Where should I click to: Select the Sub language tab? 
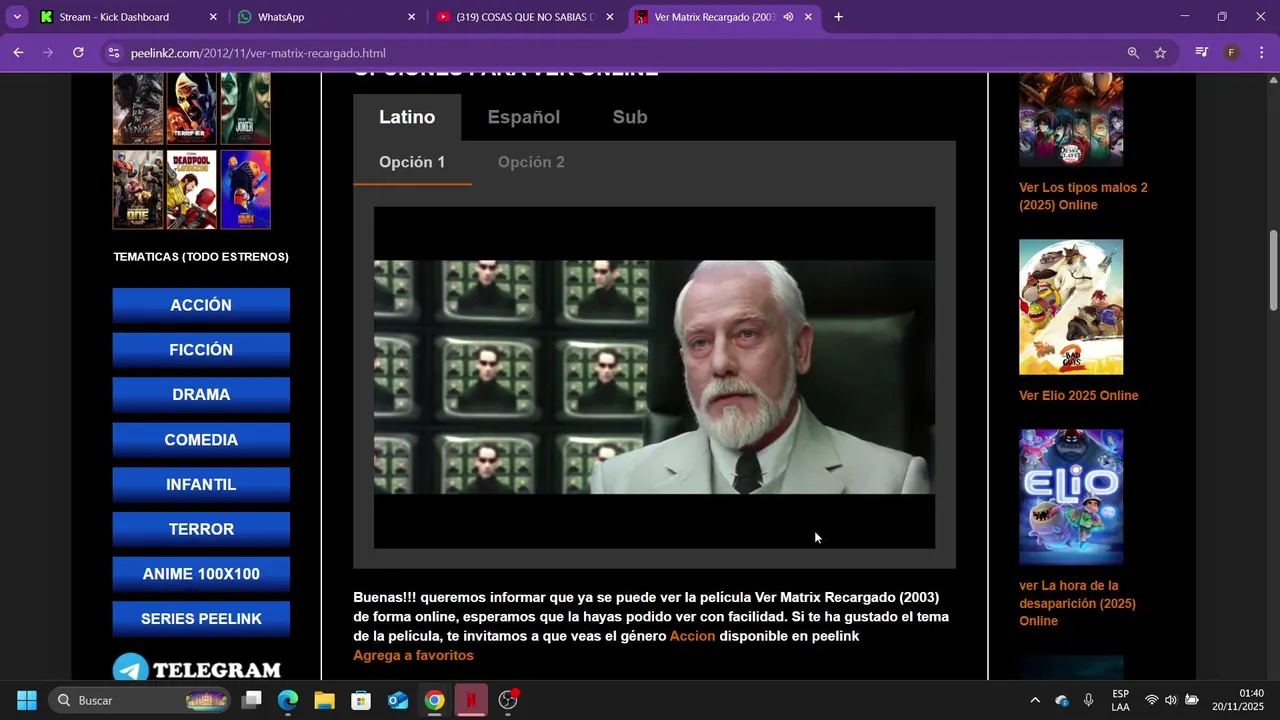[630, 117]
